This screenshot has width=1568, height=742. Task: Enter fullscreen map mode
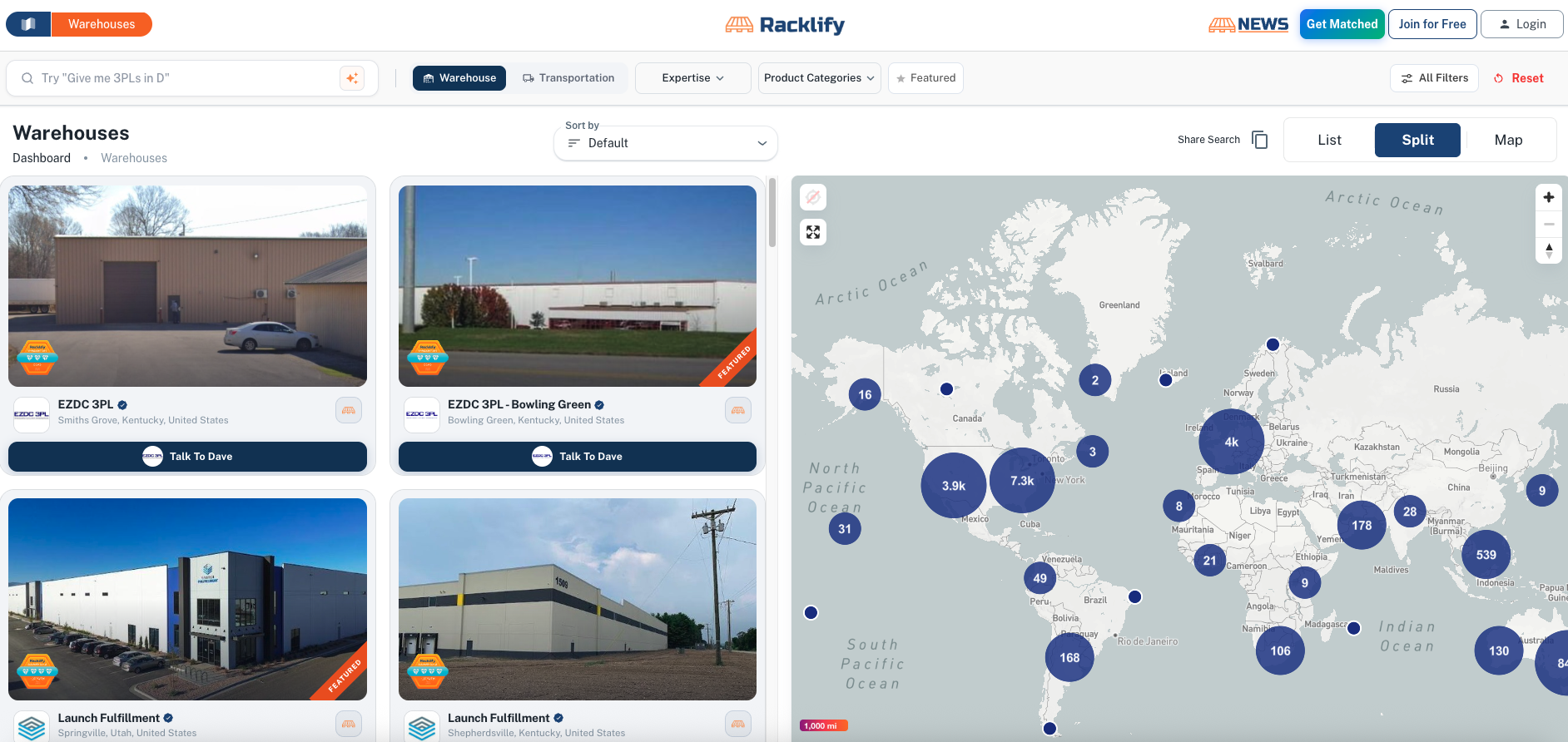(813, 232)
